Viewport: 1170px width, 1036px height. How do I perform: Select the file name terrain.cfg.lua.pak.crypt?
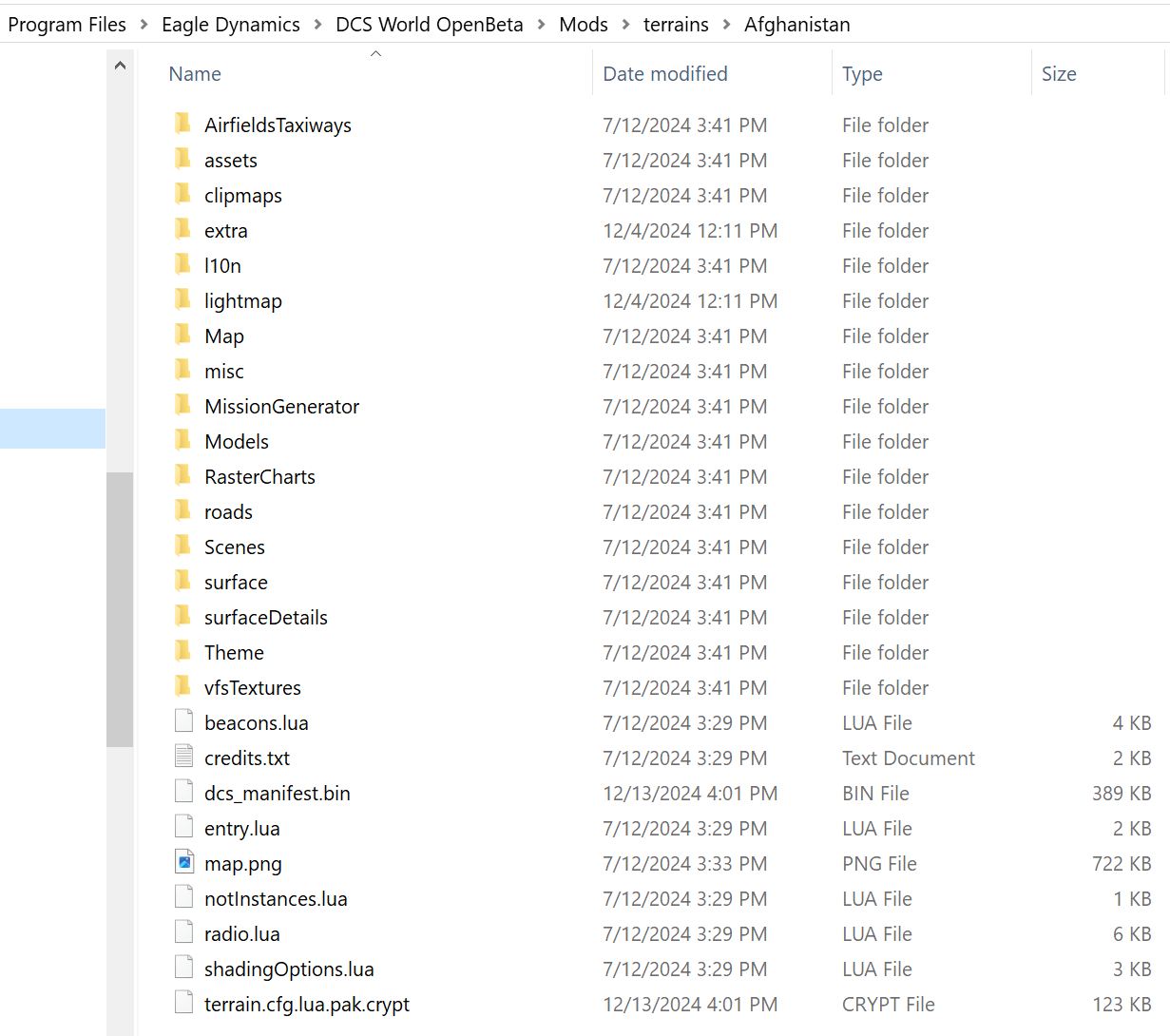click(307, 1005)
